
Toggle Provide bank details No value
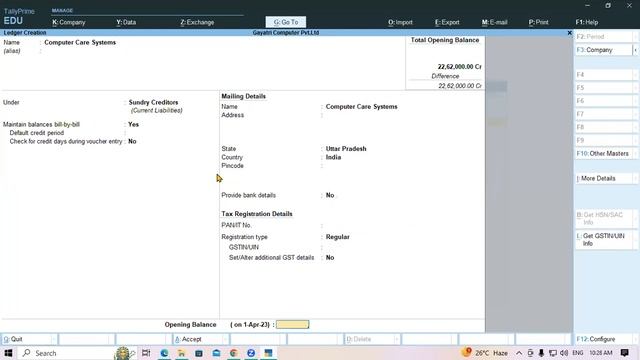pos(330,196)
